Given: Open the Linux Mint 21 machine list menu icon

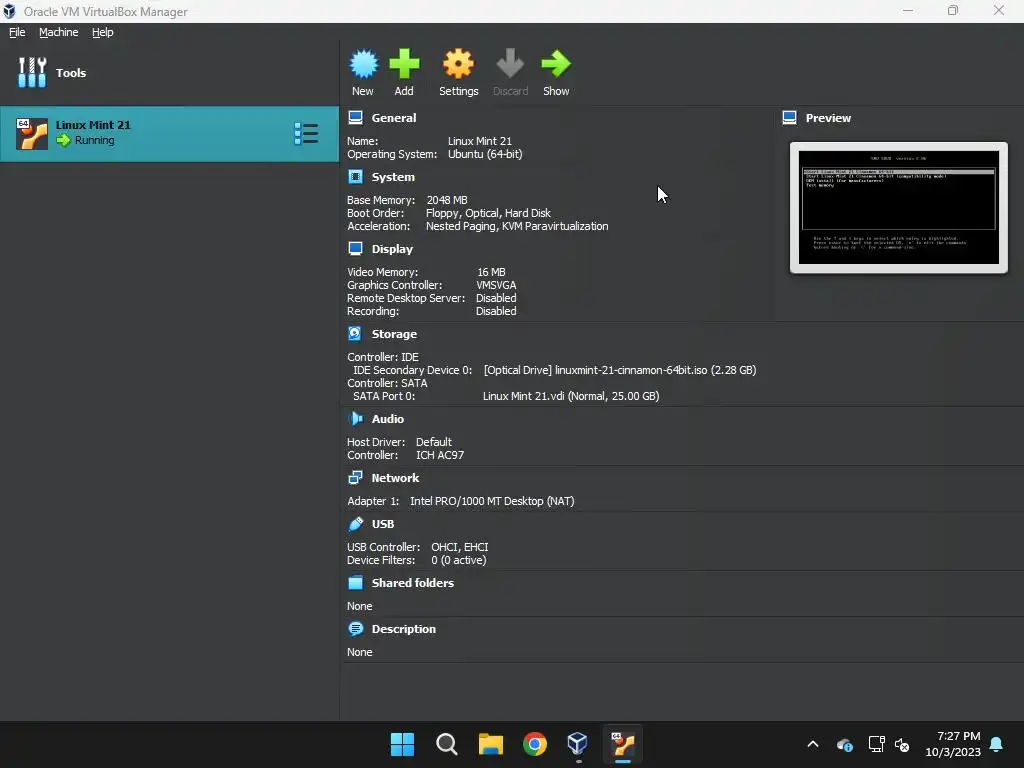Looking at the screenshot, I should click(x=306, y=134).
